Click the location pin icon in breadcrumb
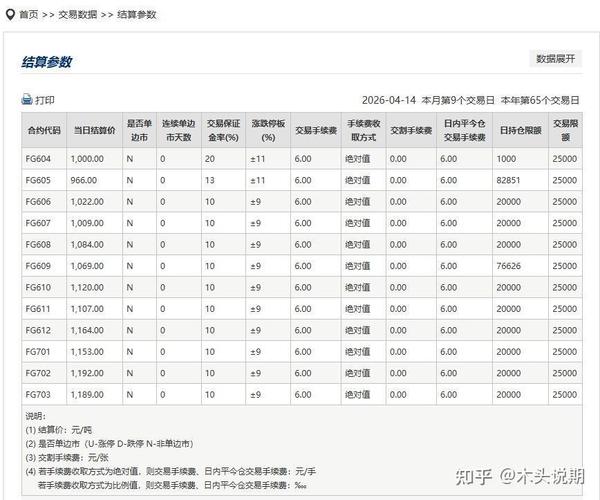600x500 pixels. 10,15
